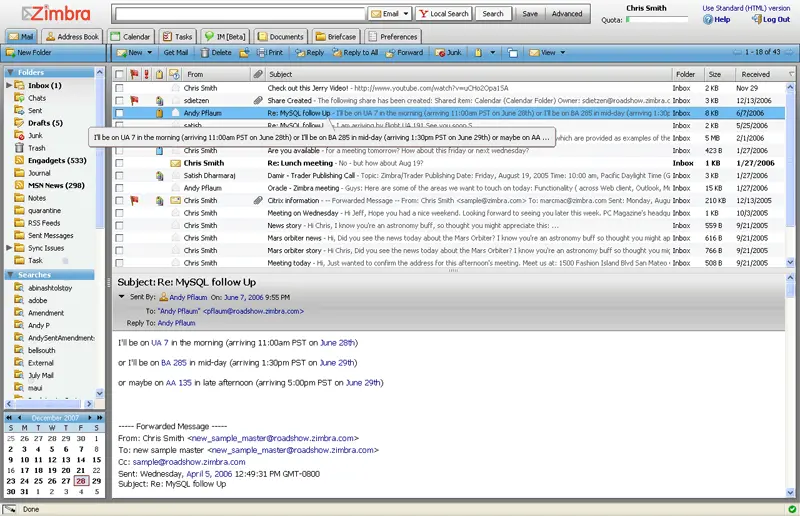Switch to the Calendar tab

tap(131, 36)
